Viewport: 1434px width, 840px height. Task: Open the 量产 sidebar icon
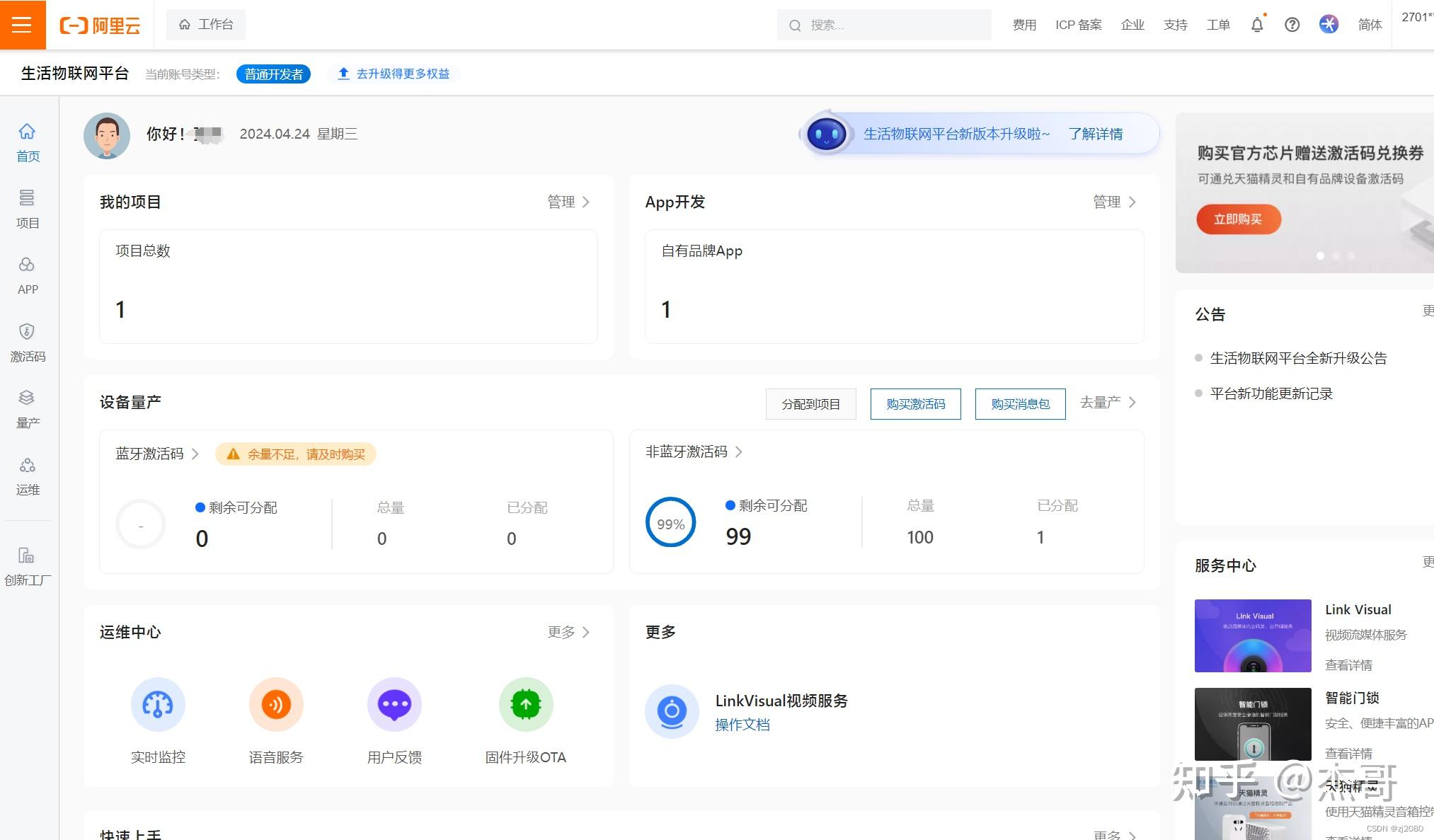tap(28, 408)
